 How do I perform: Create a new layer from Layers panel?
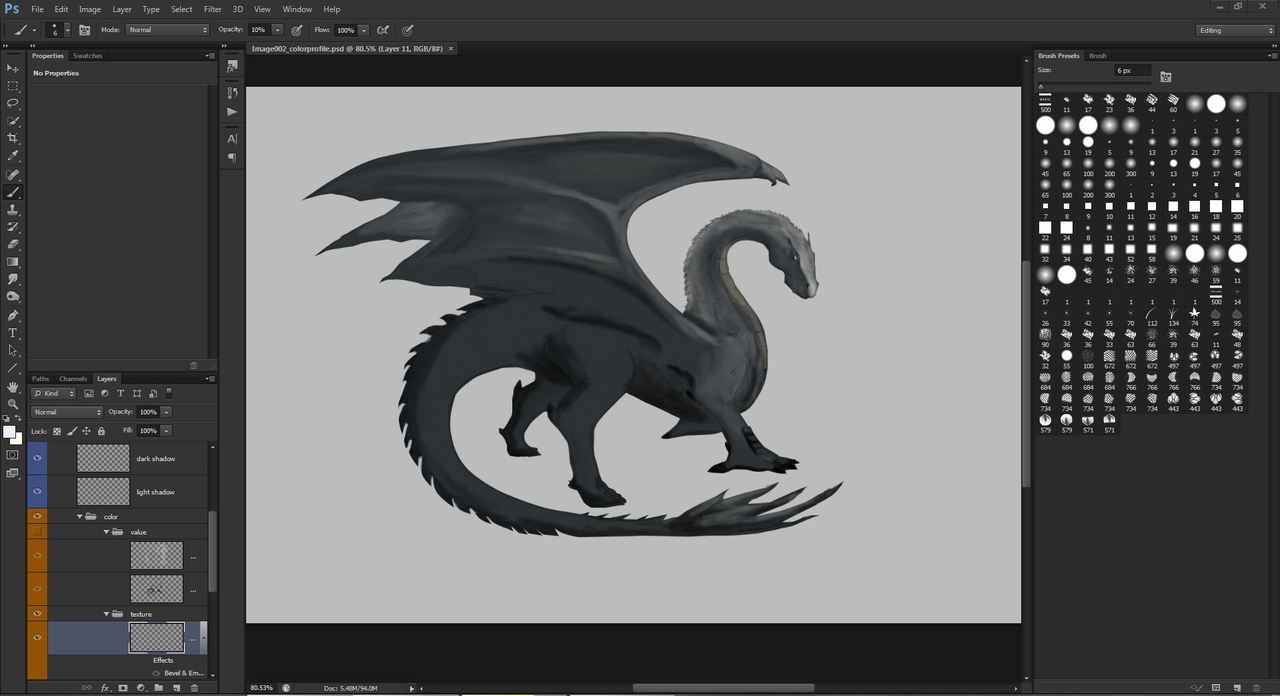176,688
